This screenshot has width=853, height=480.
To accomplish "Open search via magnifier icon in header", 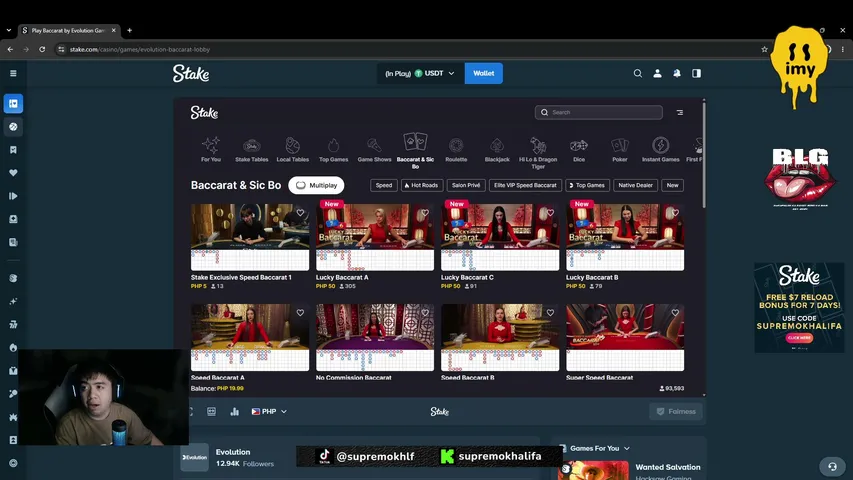I will [x=638, y=73].
